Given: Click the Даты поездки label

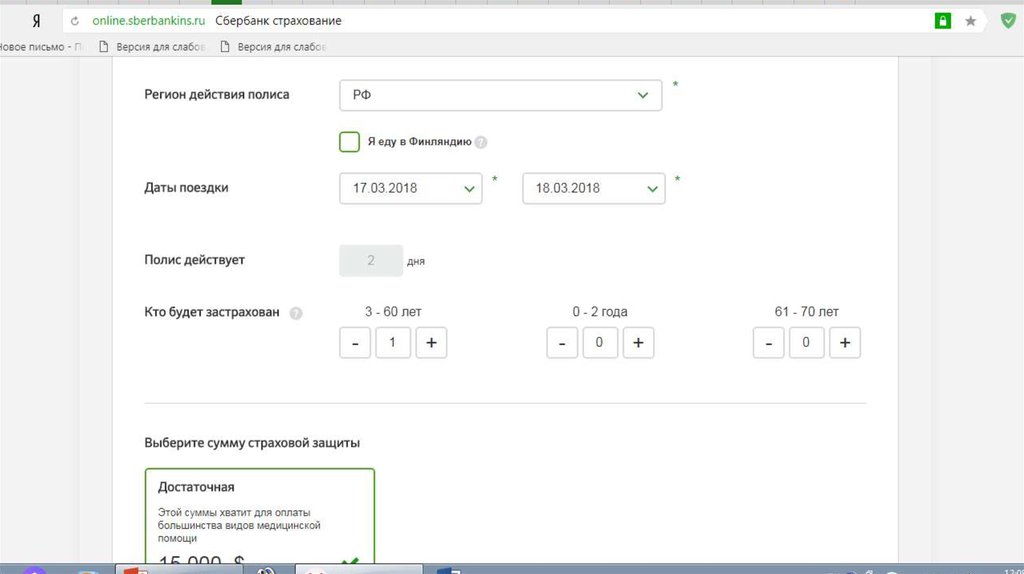Looking at the screenshot, I should (186, 188).
